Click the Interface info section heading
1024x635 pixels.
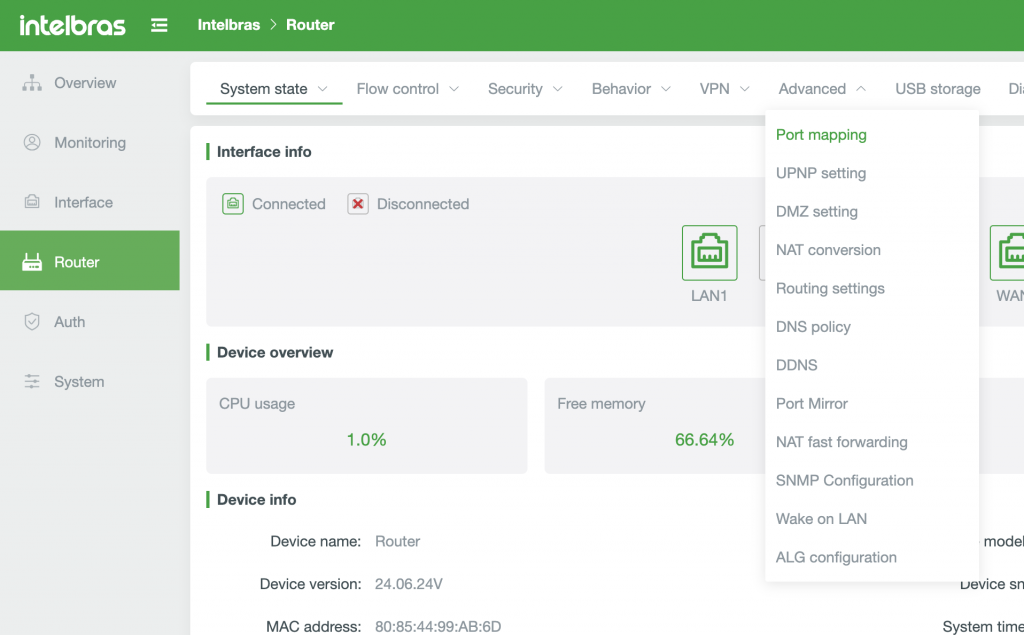click(x=264, y=152)
